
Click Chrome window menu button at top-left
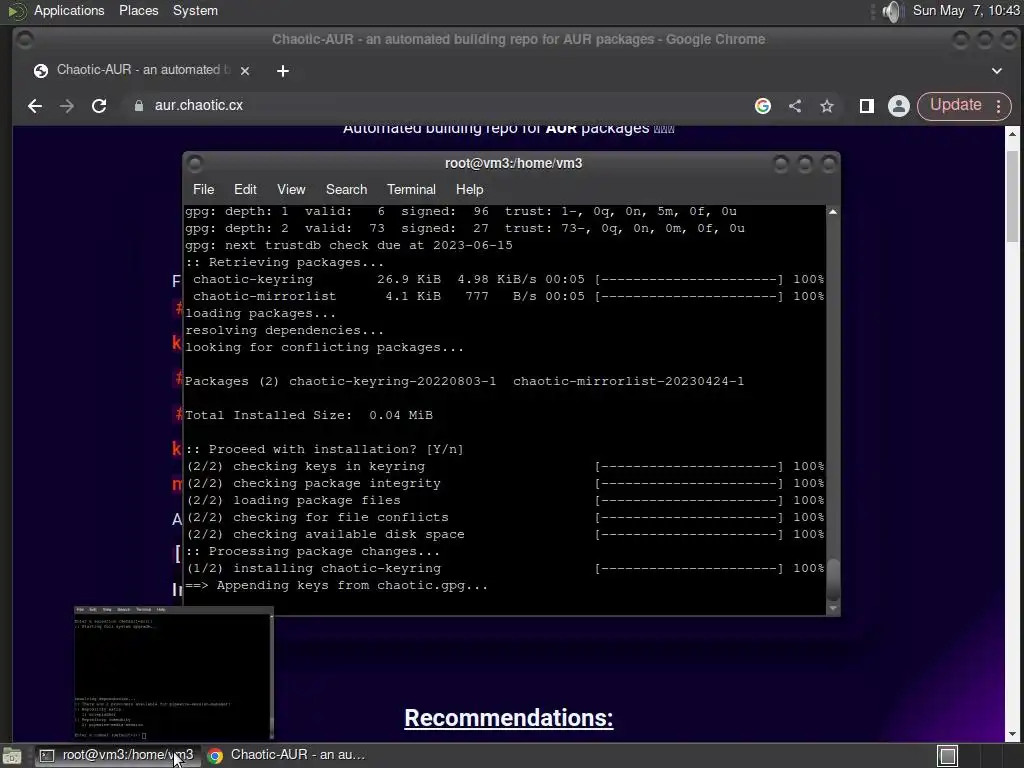(25, 40)
